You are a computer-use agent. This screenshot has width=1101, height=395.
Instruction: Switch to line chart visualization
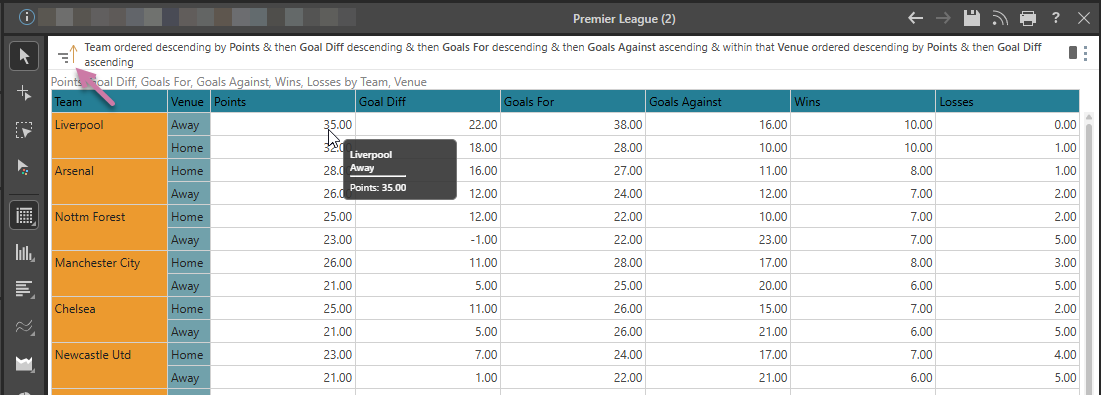pyautogui.click(x=25, y=327)
